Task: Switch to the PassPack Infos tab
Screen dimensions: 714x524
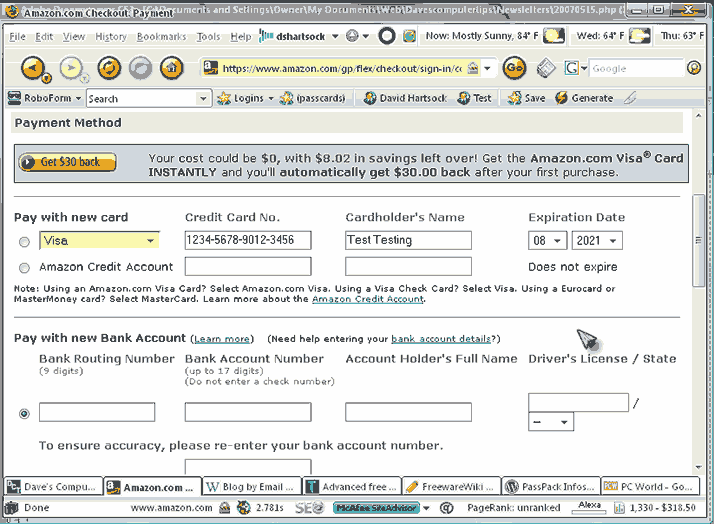Action: click(x=551, y=487)
